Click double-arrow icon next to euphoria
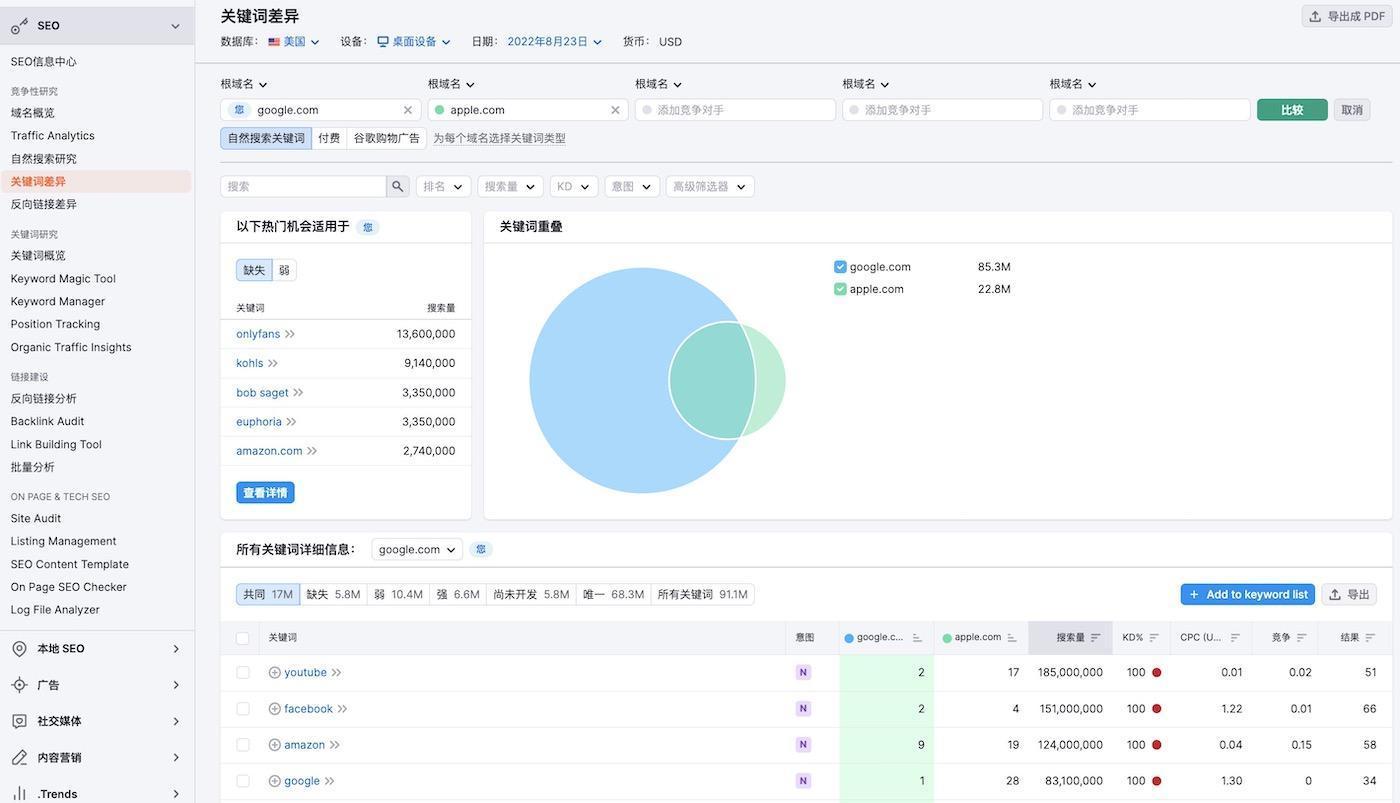1400x803 pixels. coord(291,422)
